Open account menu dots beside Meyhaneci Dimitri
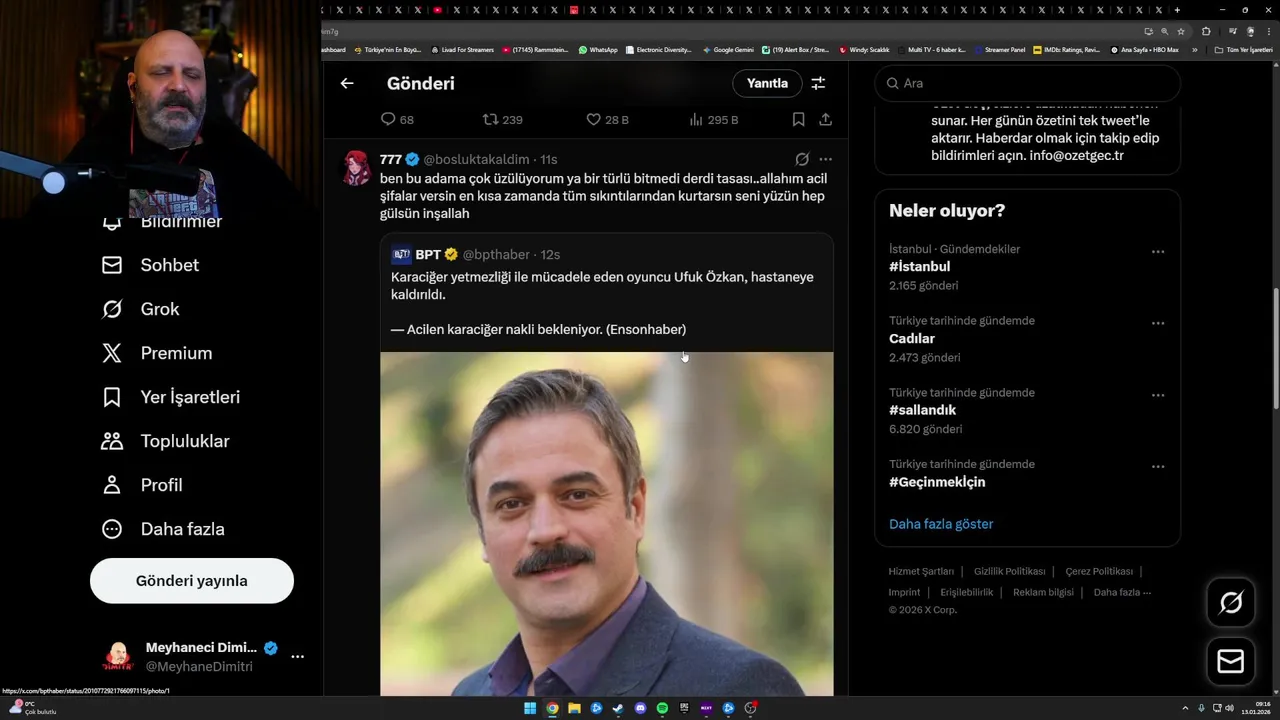 pos(297,657)
